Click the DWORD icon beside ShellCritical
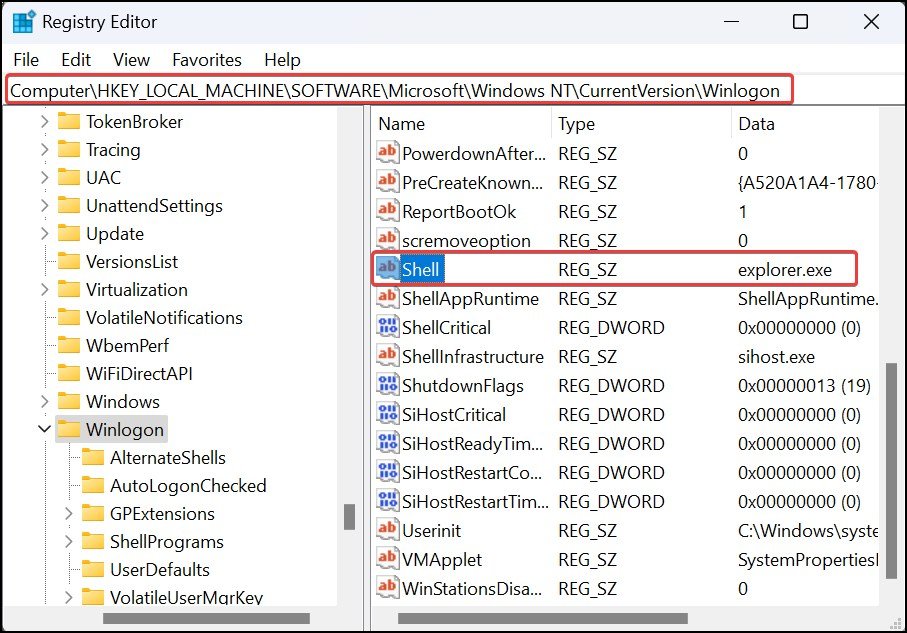 (387, 327)
